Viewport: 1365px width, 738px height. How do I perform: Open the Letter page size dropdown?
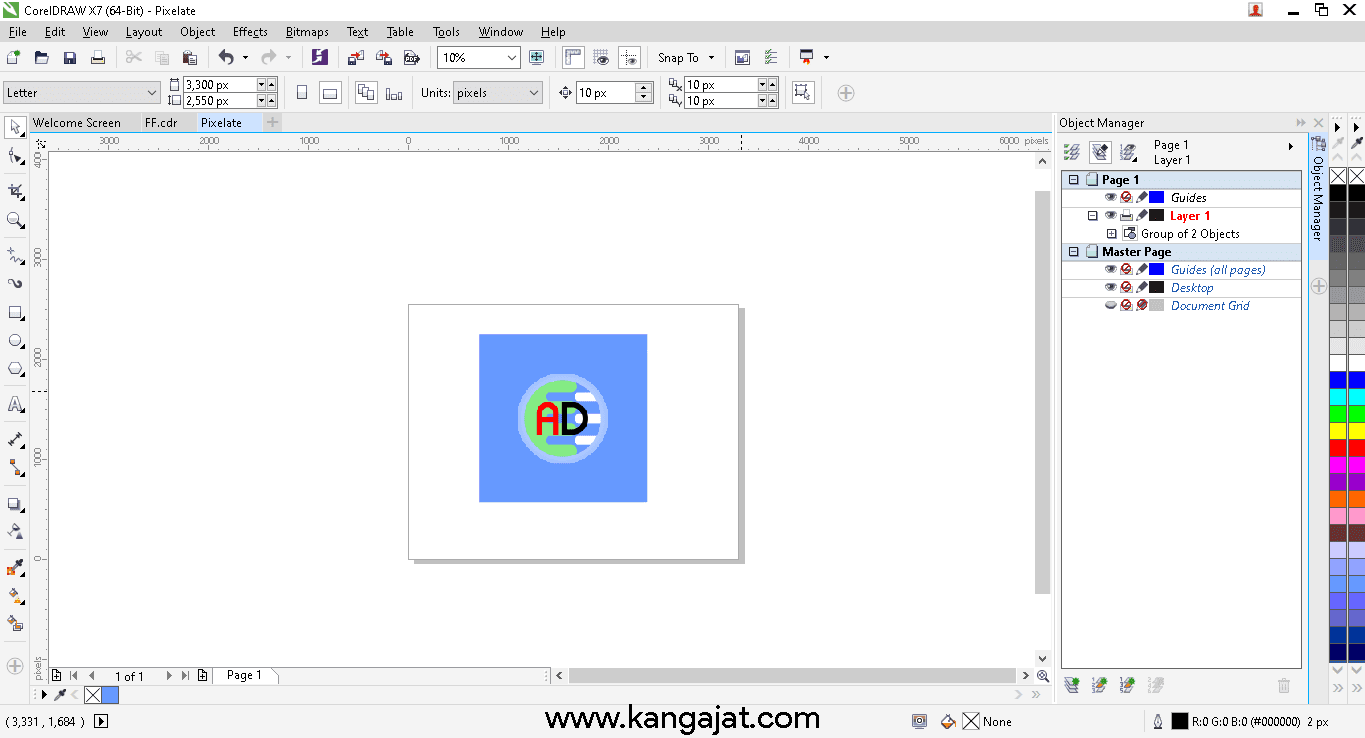(152, 93)
